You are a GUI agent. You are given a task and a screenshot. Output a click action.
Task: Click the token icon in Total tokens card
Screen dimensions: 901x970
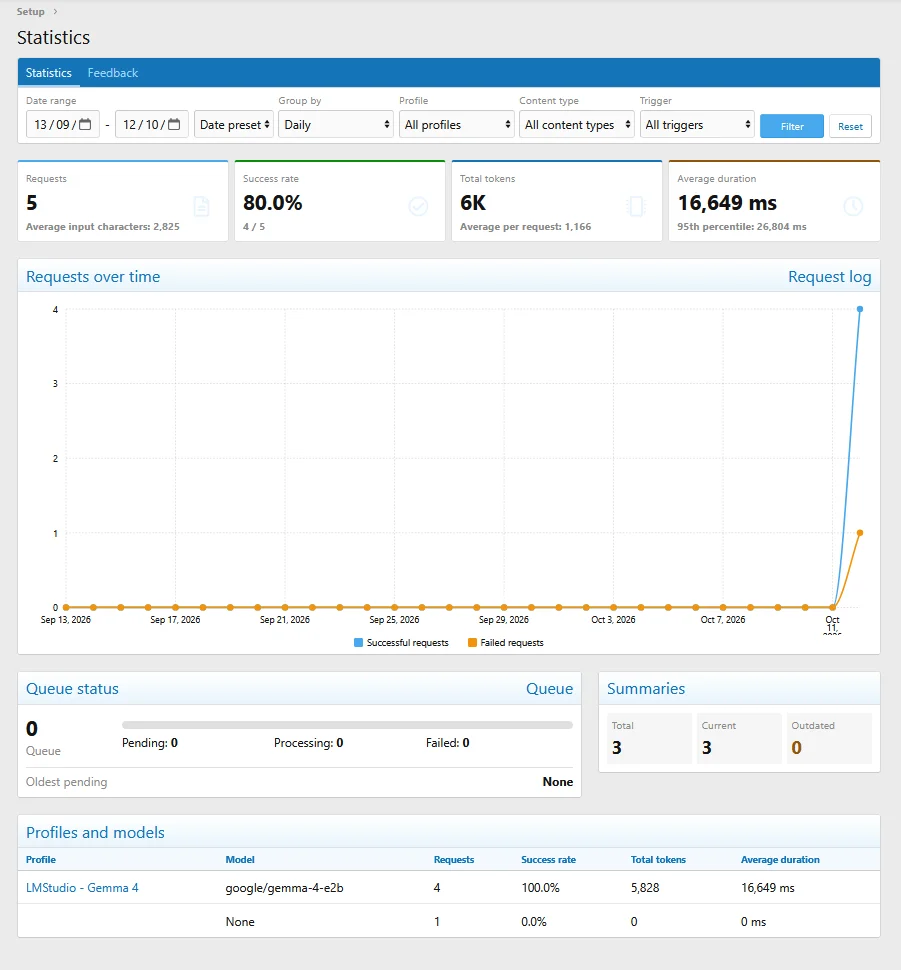[636, 207]
